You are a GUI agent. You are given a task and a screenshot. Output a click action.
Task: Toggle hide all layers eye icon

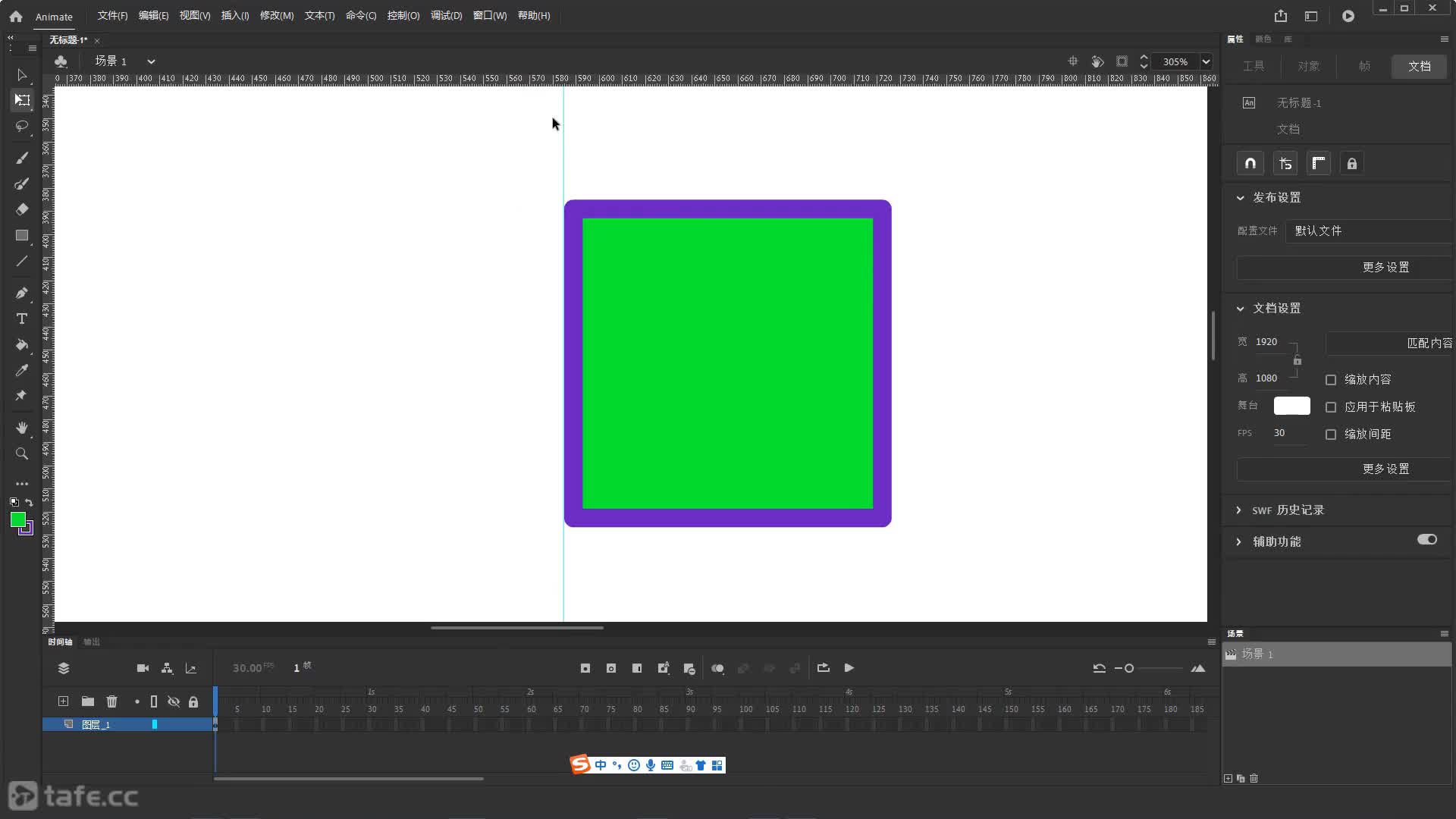174,701
